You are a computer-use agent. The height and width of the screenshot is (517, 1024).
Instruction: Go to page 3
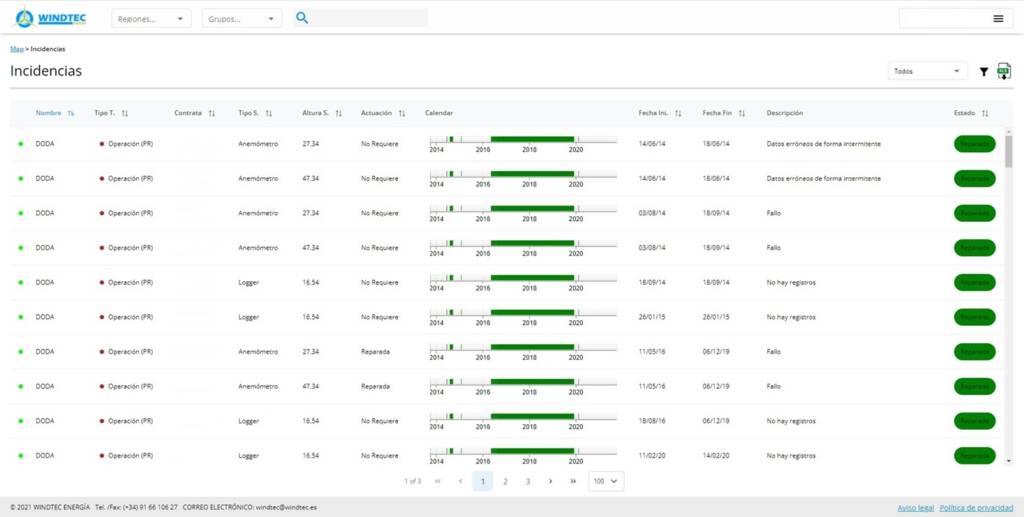(x=528, y=481)
